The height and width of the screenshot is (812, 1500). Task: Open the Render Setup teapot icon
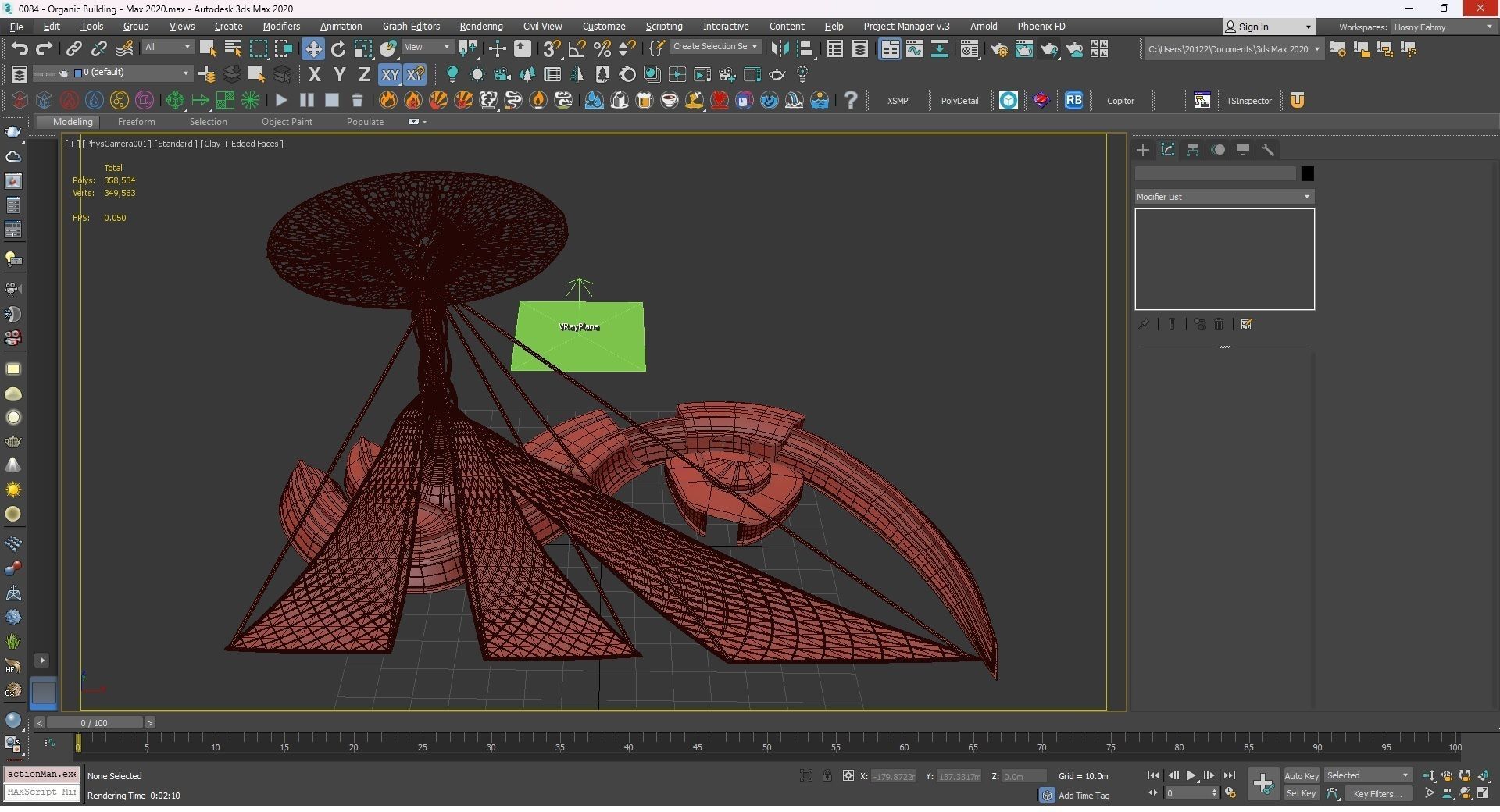[x=998, y=49]
